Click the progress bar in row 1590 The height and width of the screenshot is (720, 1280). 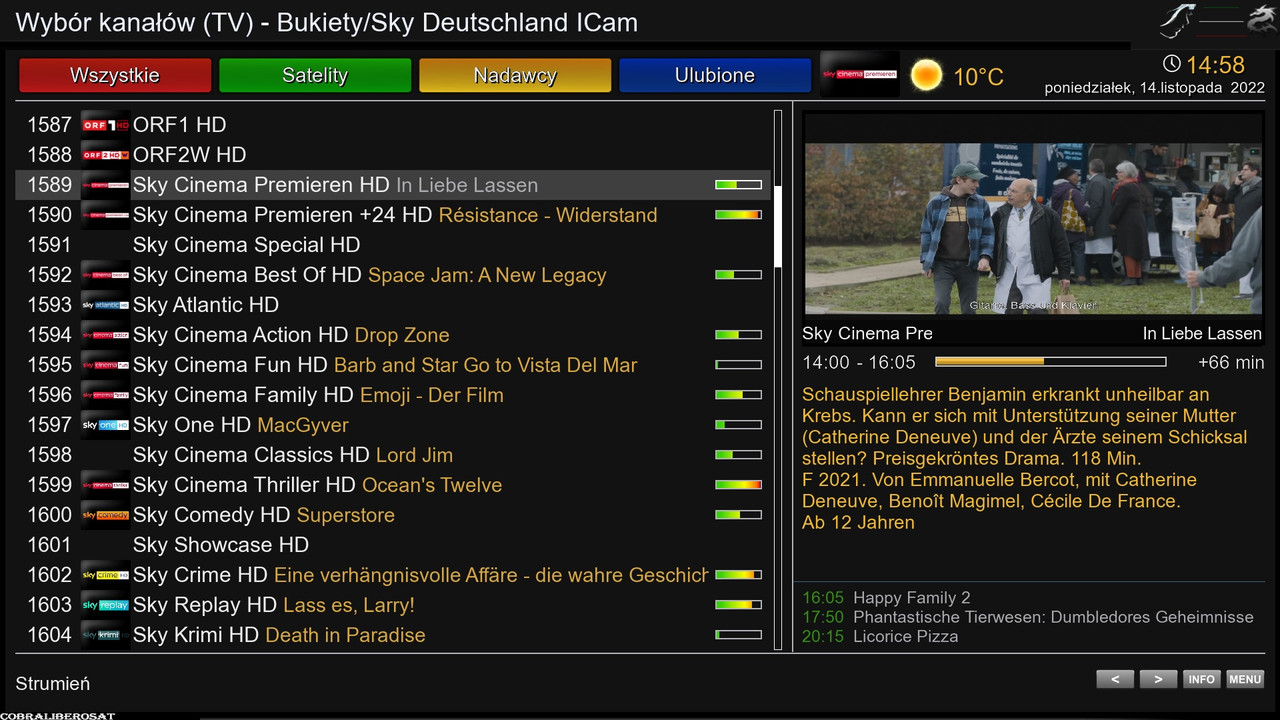(738, 215)
